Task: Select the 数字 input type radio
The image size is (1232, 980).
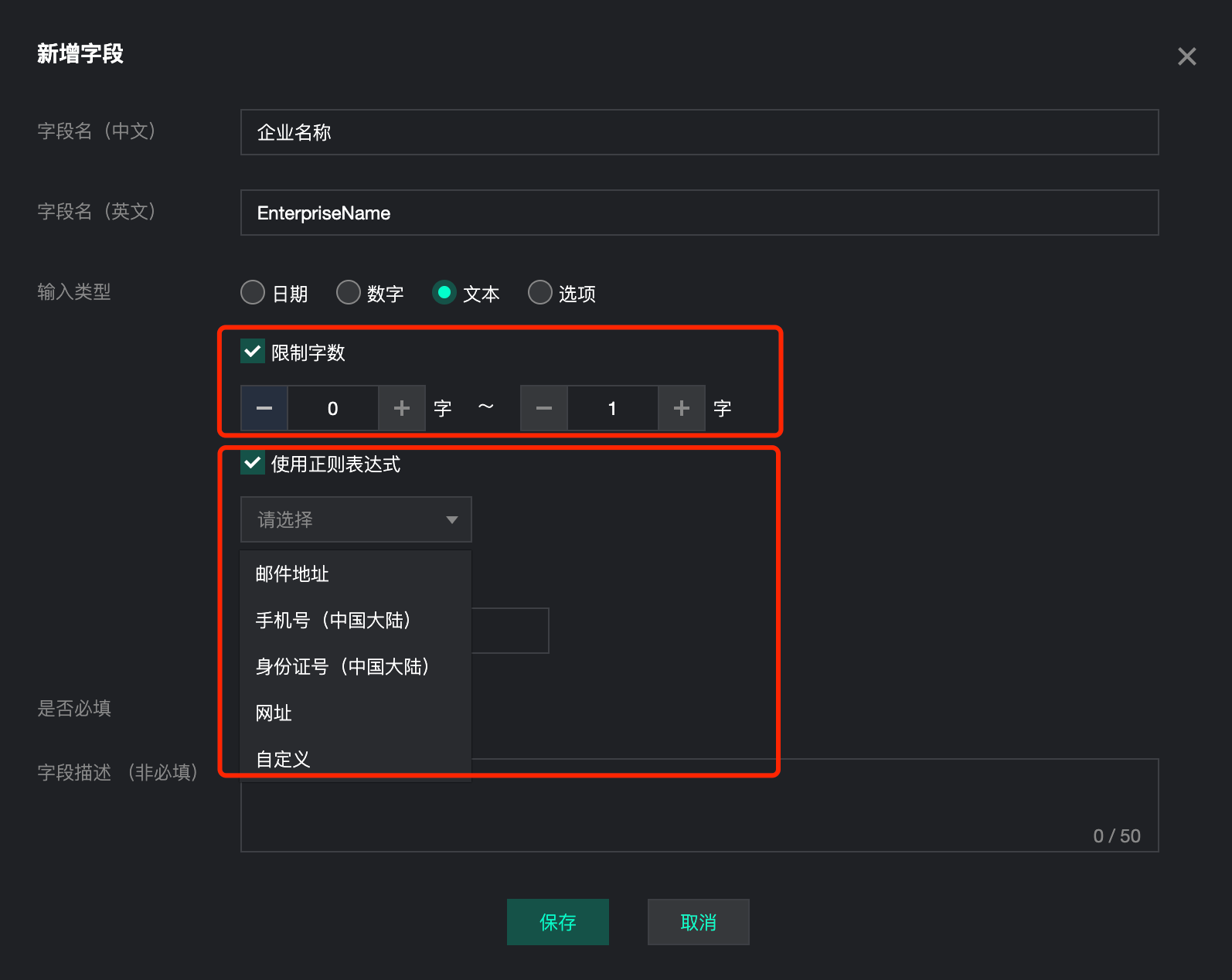Action: pos(349,293)
